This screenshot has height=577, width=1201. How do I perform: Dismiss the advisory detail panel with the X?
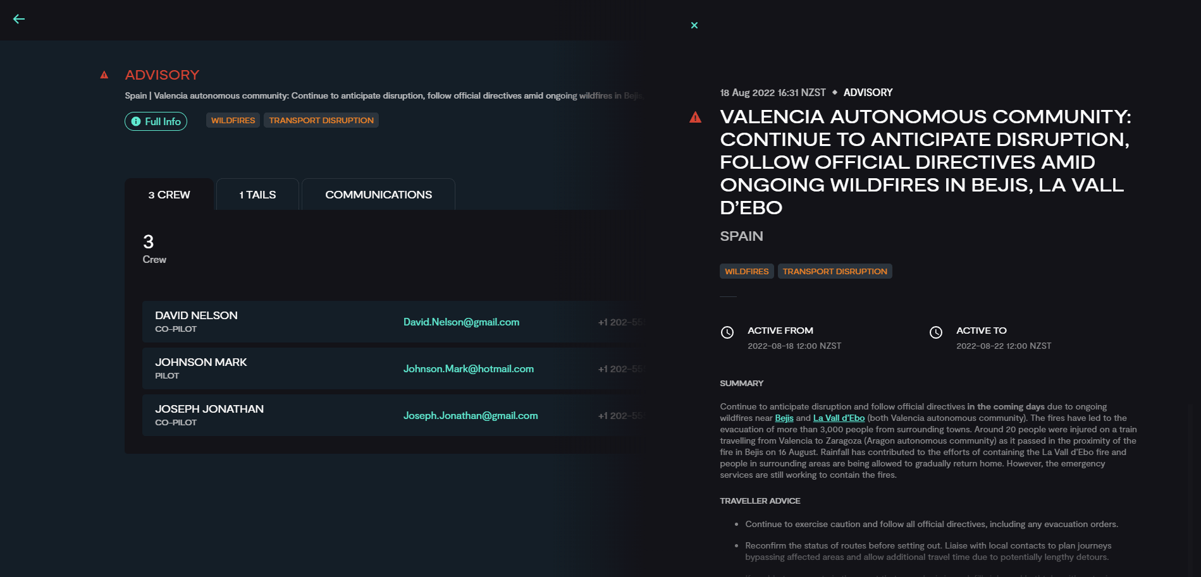tap(694, 25)
